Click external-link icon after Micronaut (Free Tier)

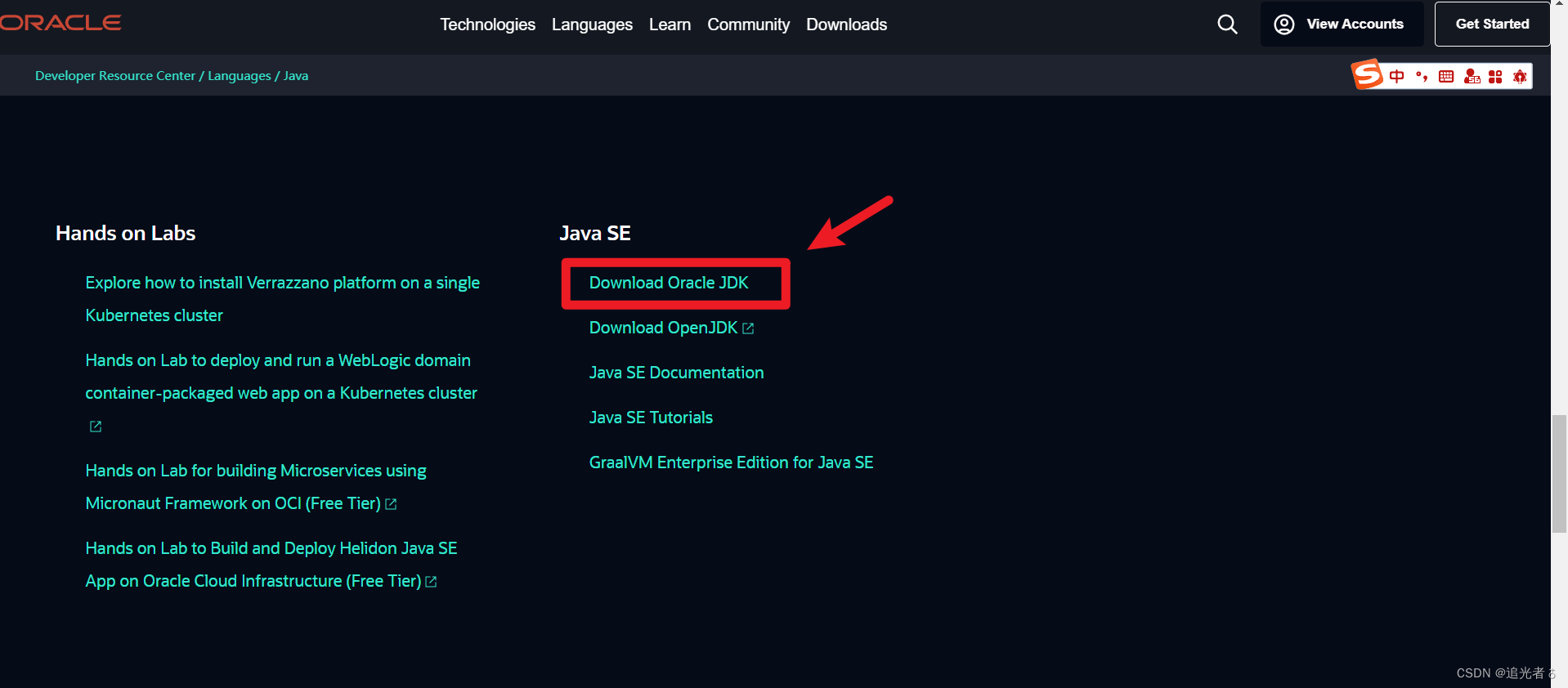pyautogui.click(x=391, y=504)
